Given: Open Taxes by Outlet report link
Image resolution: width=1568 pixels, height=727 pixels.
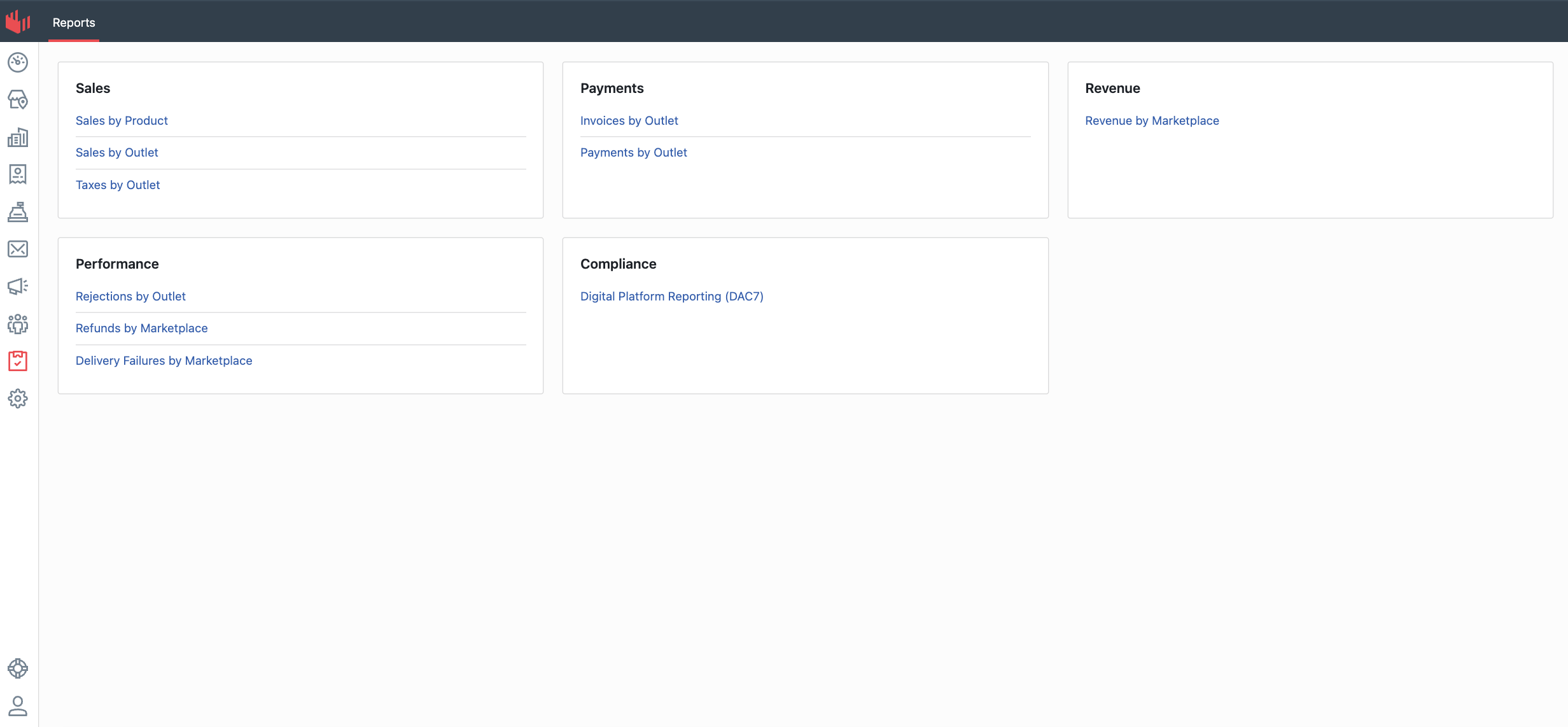Looking at the screenshot, I should 118,185.
